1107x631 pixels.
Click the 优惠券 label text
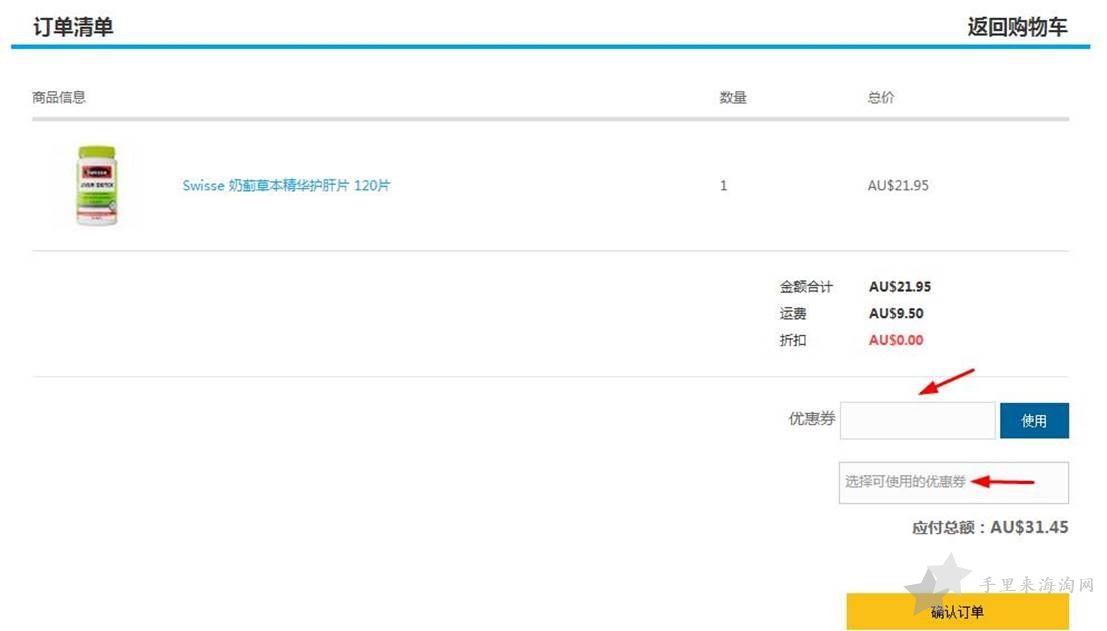pos(812,419)
